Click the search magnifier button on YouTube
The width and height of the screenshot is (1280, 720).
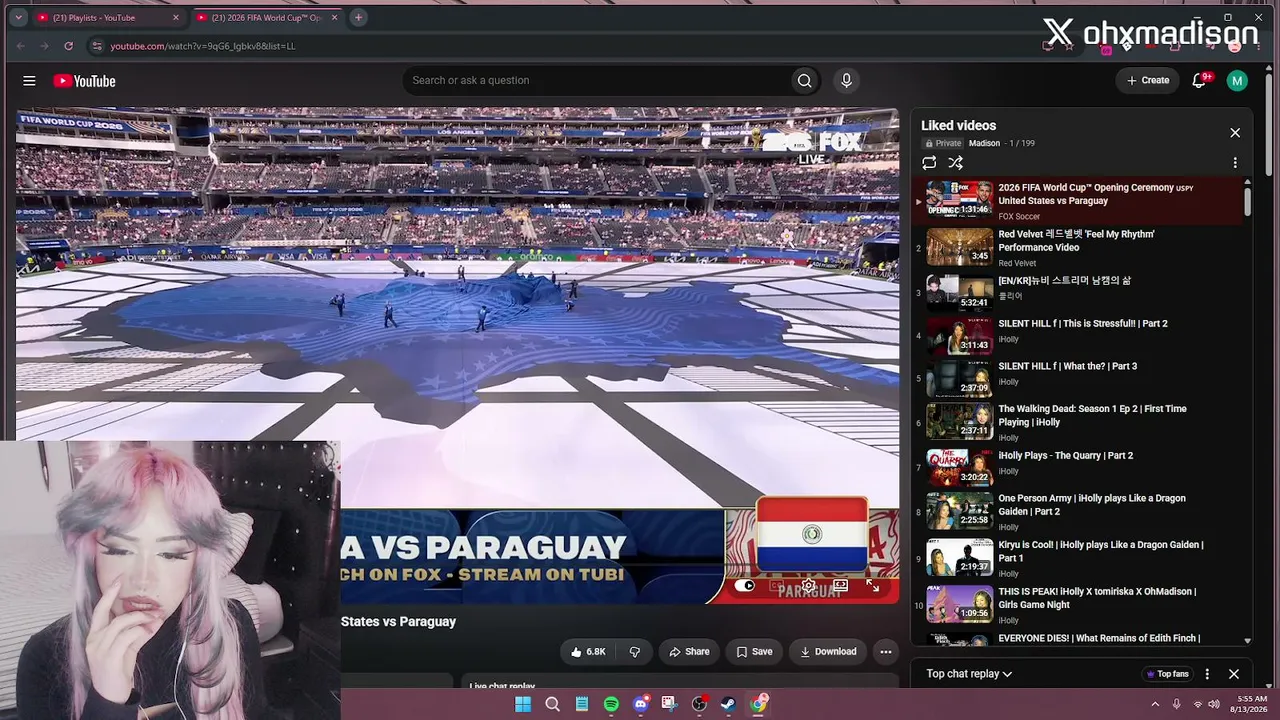(804, 81)
